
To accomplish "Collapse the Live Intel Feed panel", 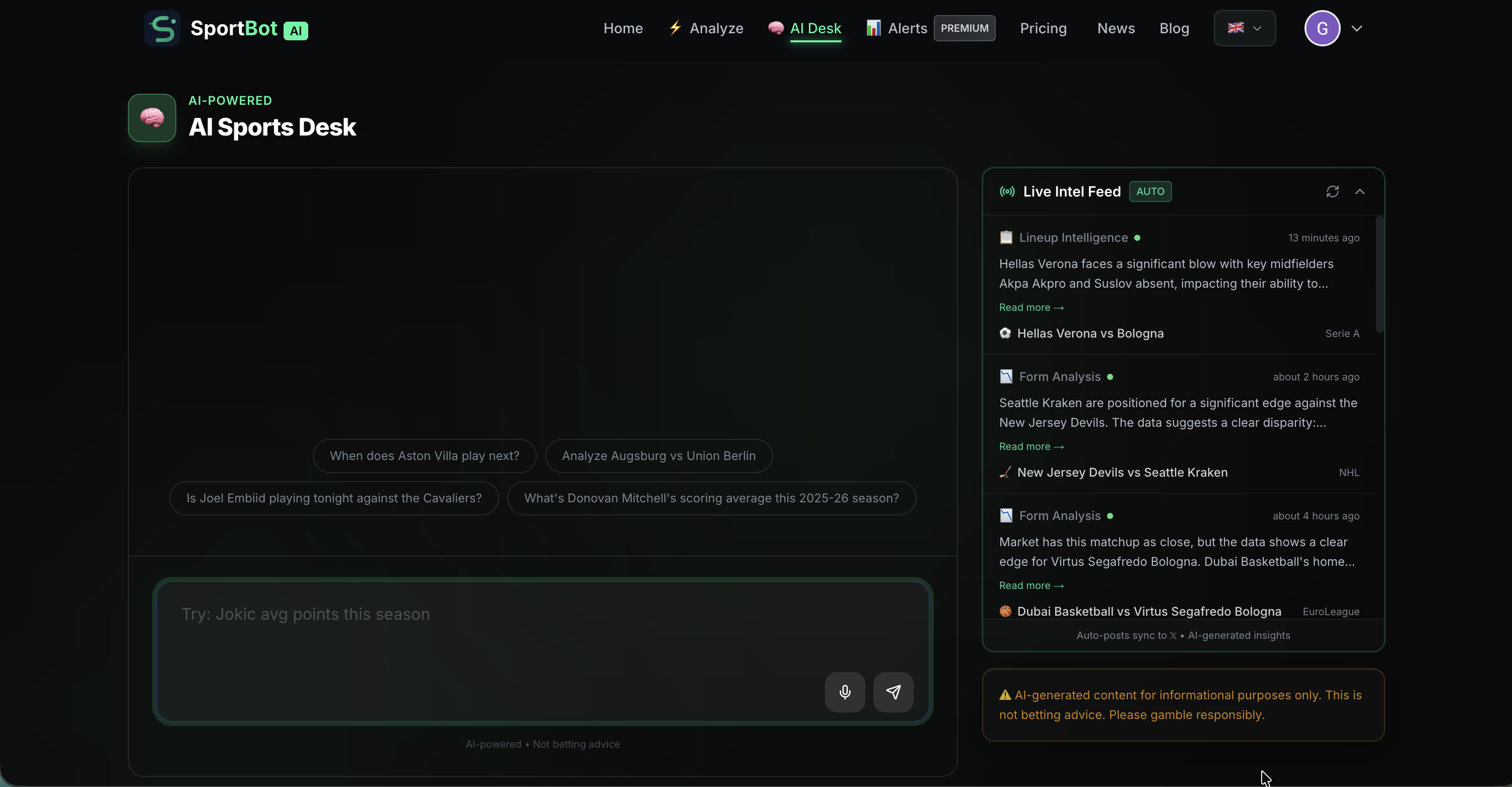I will (1360, 191).
